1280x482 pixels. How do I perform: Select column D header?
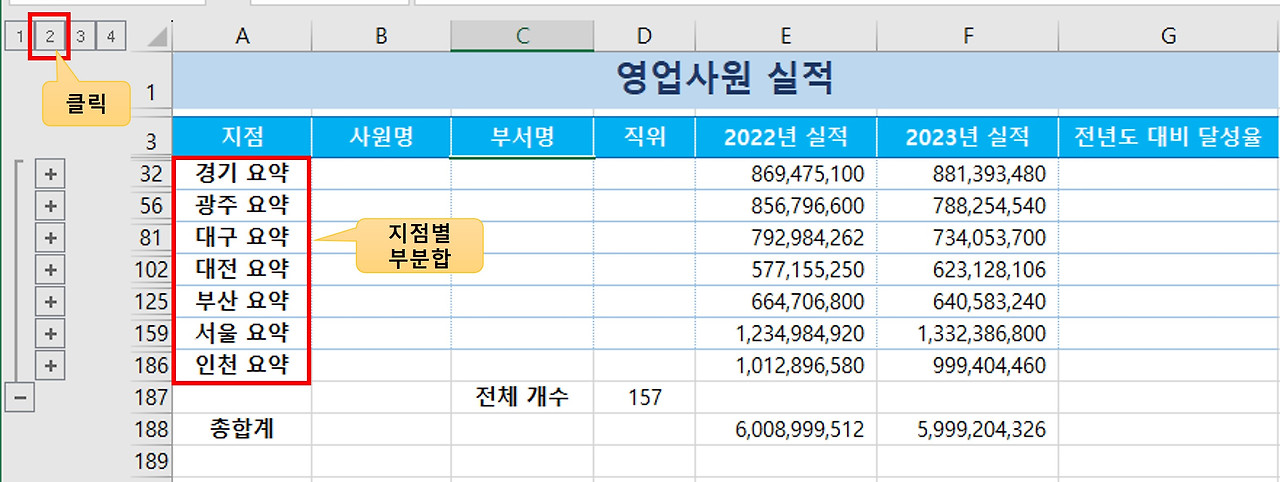(x=644, y=37)
